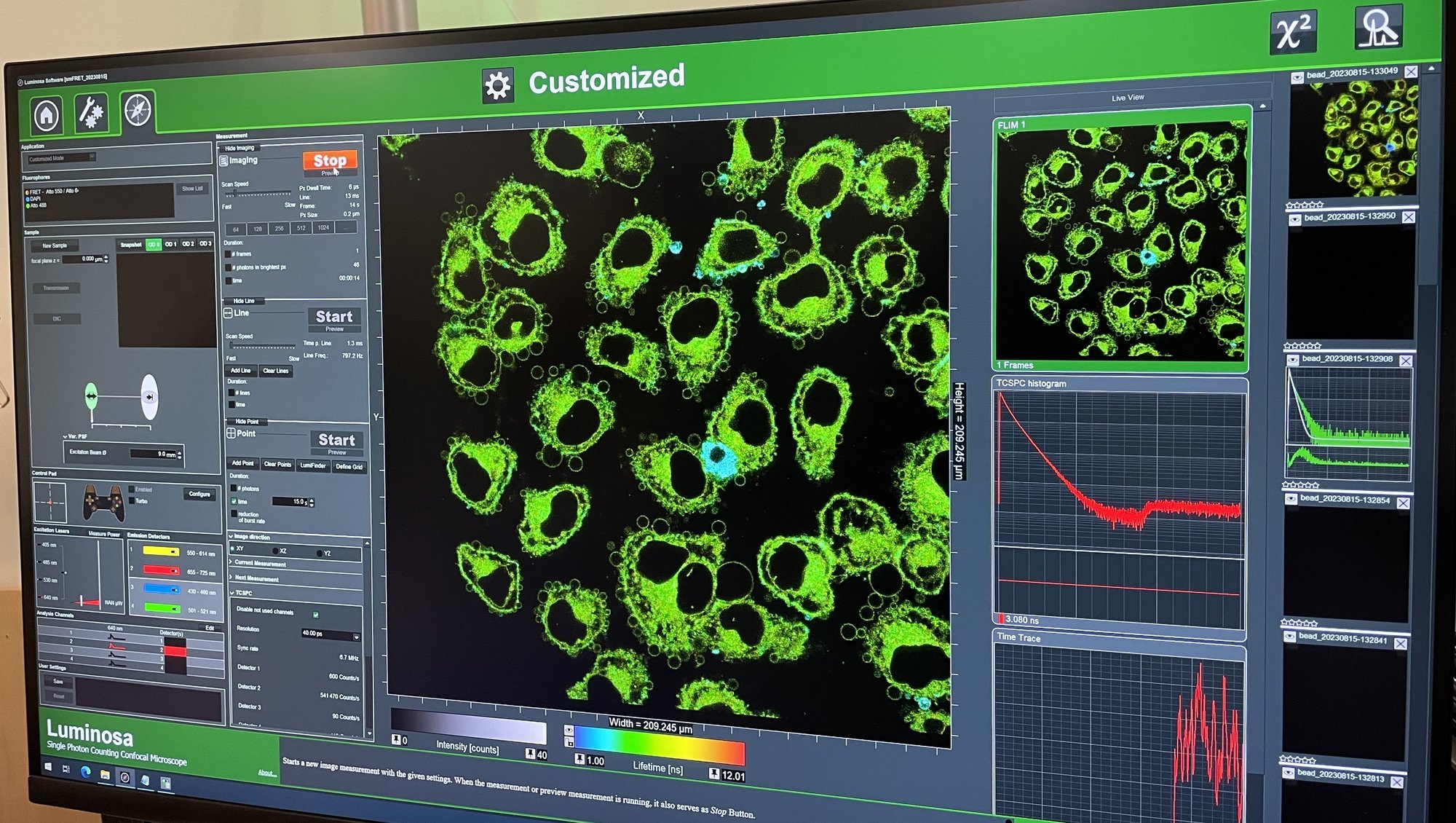The height and width of the screenshot is (823, 1456).
Task: Start the Line measurement
Action: (x=333, y=317)
